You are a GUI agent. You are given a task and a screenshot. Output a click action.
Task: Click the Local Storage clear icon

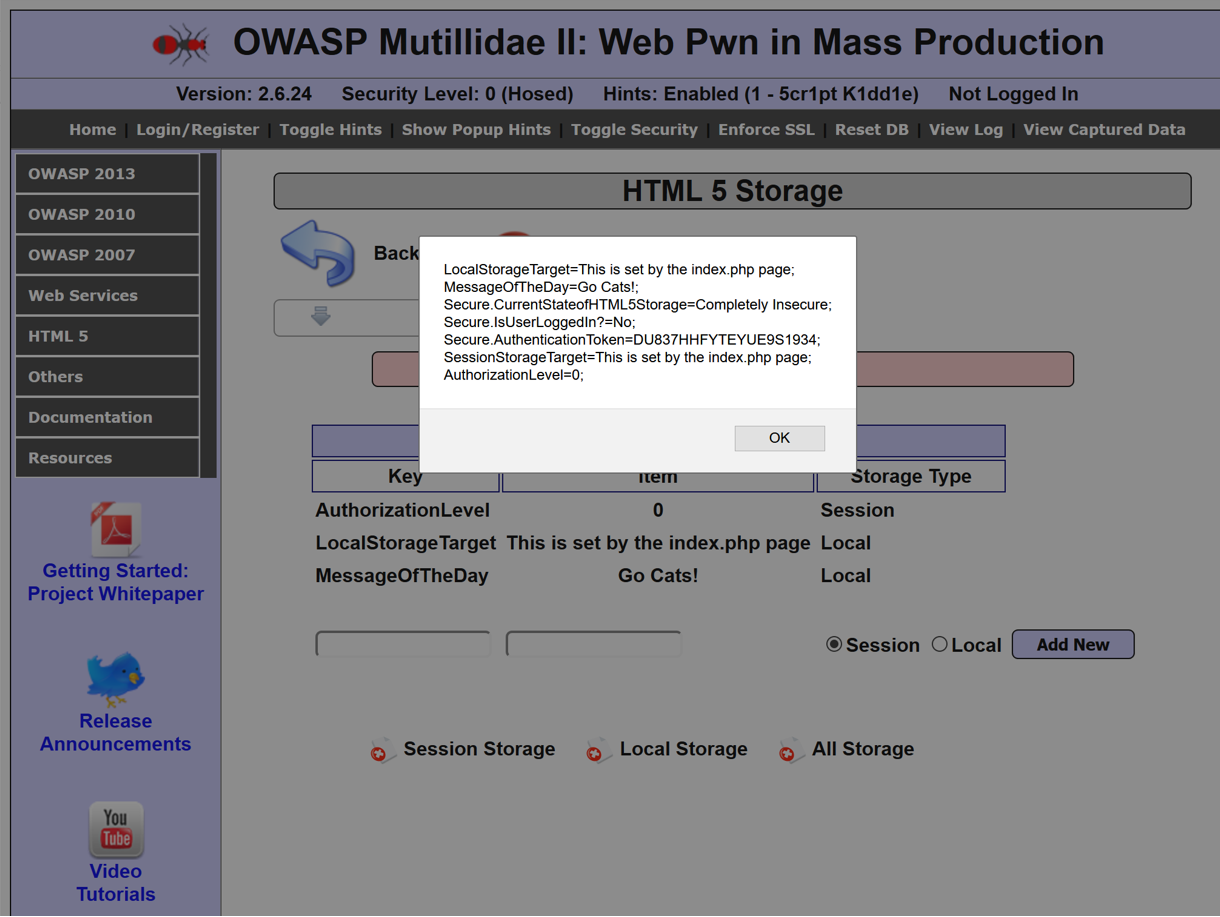[598, 750]
